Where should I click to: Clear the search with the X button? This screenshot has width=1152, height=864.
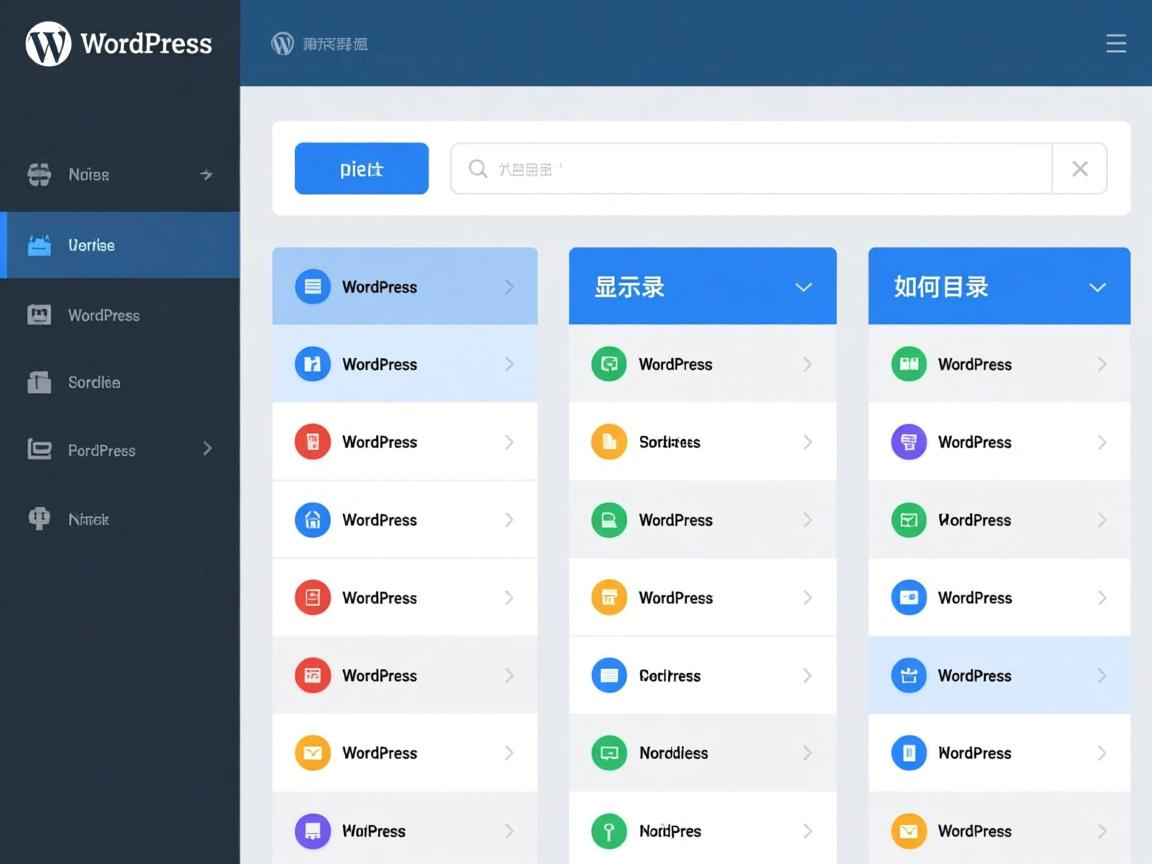pos(1080,168)
